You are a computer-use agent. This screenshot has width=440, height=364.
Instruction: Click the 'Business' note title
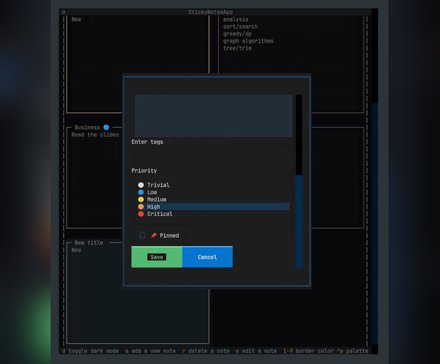coord(87,127)
